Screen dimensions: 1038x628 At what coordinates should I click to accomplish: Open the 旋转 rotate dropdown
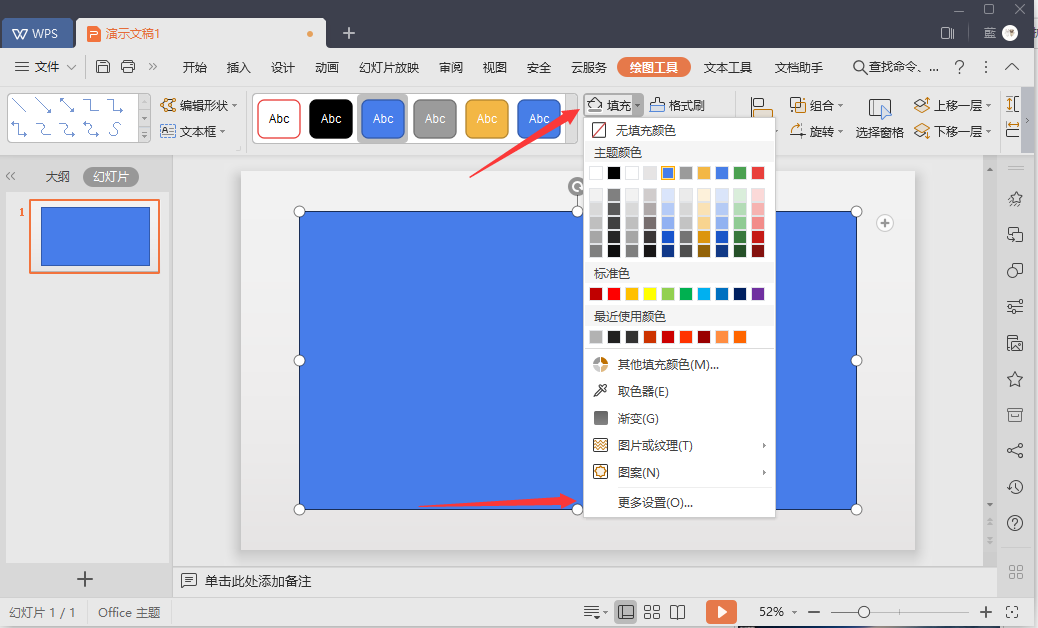tap(817, 131)
